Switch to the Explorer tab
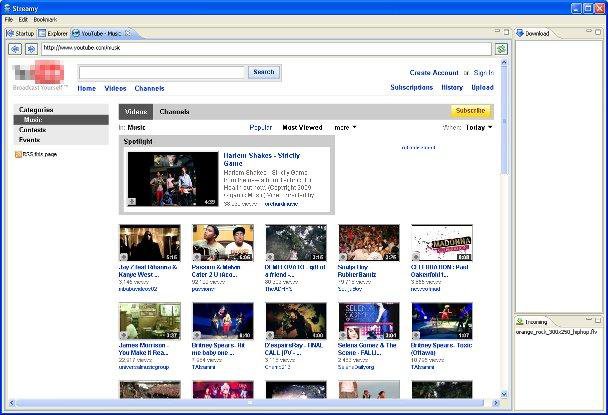 (x=53, y=34)
